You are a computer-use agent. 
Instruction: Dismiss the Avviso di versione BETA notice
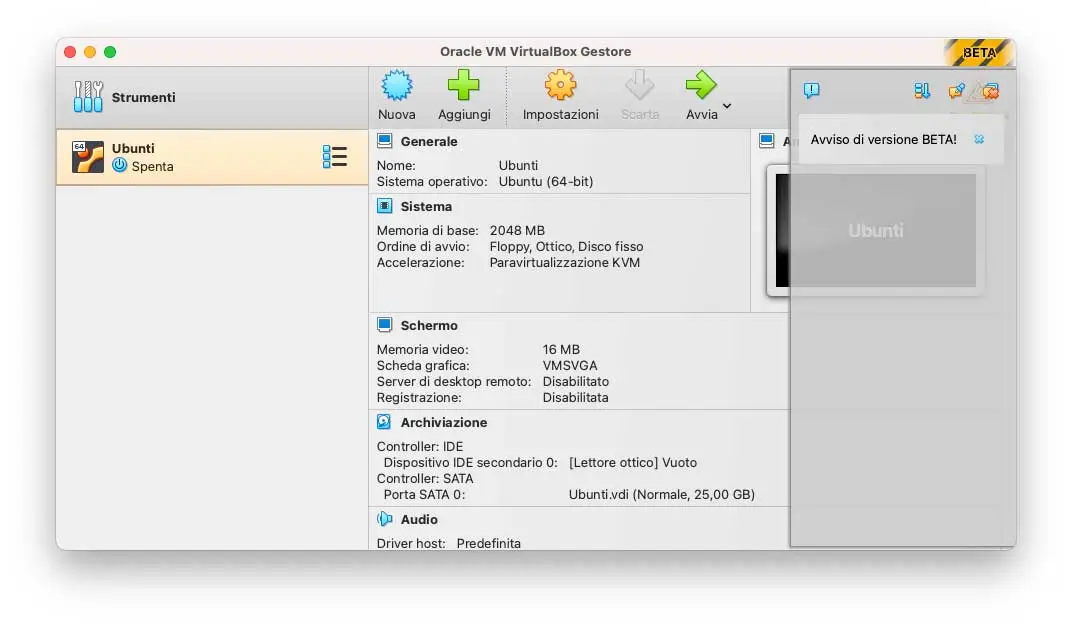[x=978, y=140]
